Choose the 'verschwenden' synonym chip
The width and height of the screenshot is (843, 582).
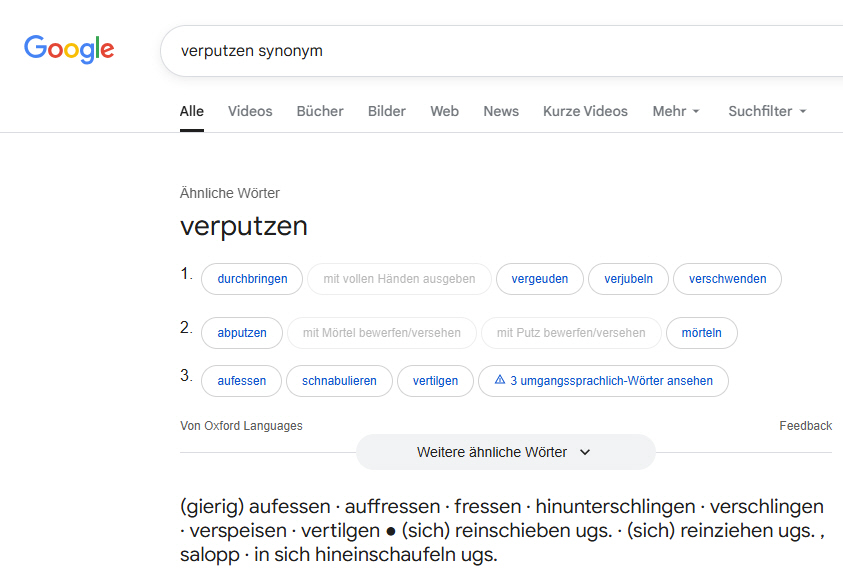[x=727, y=279]
